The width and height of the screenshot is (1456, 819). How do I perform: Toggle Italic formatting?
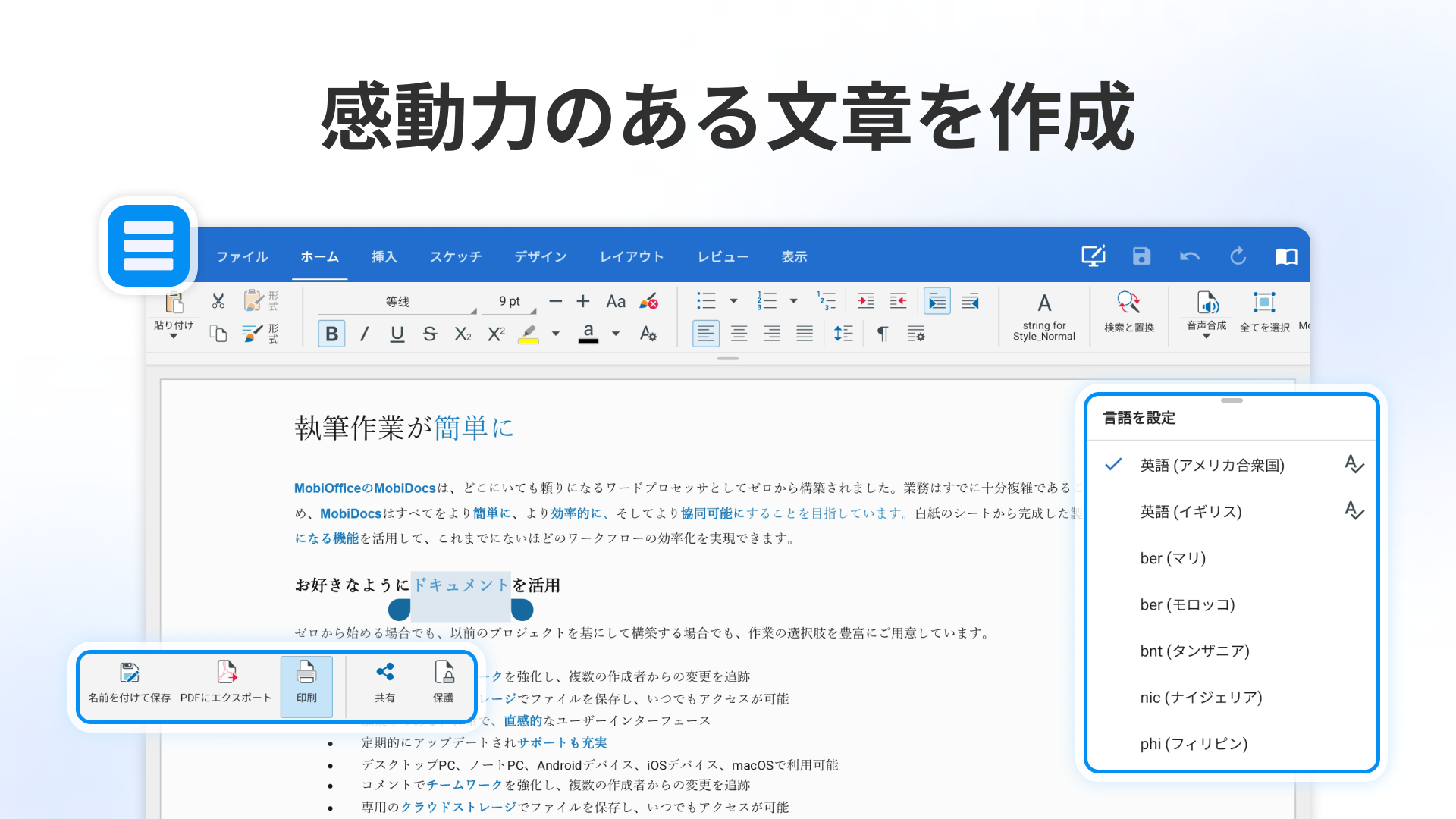click(x=365, y=334)
